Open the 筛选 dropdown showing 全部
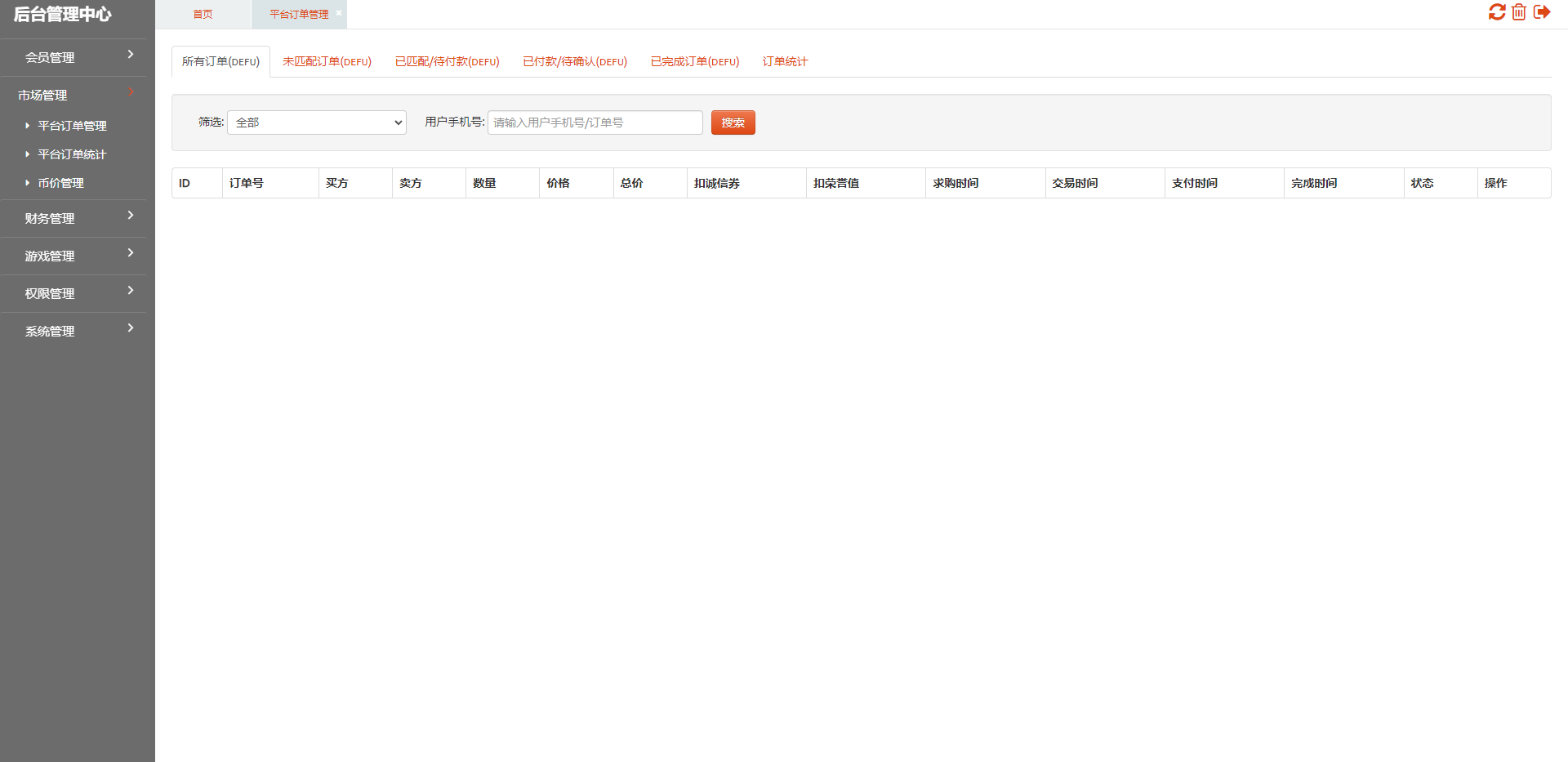Screen dimensions: 1568x762 coord(317,123)
